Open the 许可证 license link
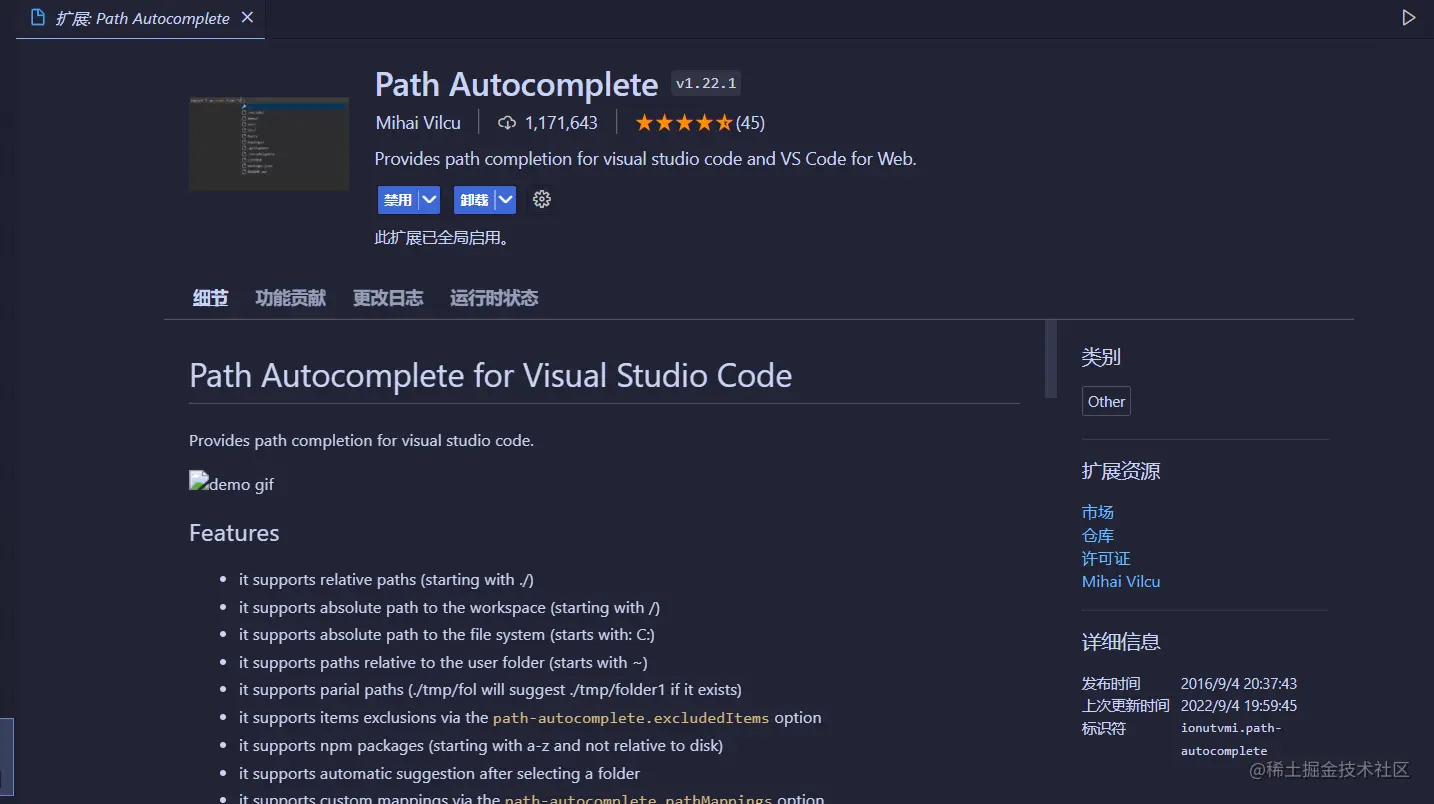 (1106, 558)
